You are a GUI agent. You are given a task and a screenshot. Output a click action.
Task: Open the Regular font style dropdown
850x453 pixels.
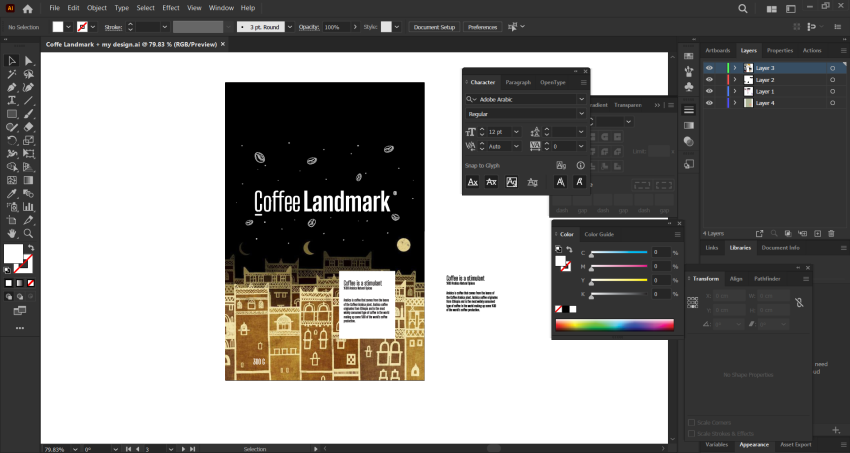coord(581,114)
